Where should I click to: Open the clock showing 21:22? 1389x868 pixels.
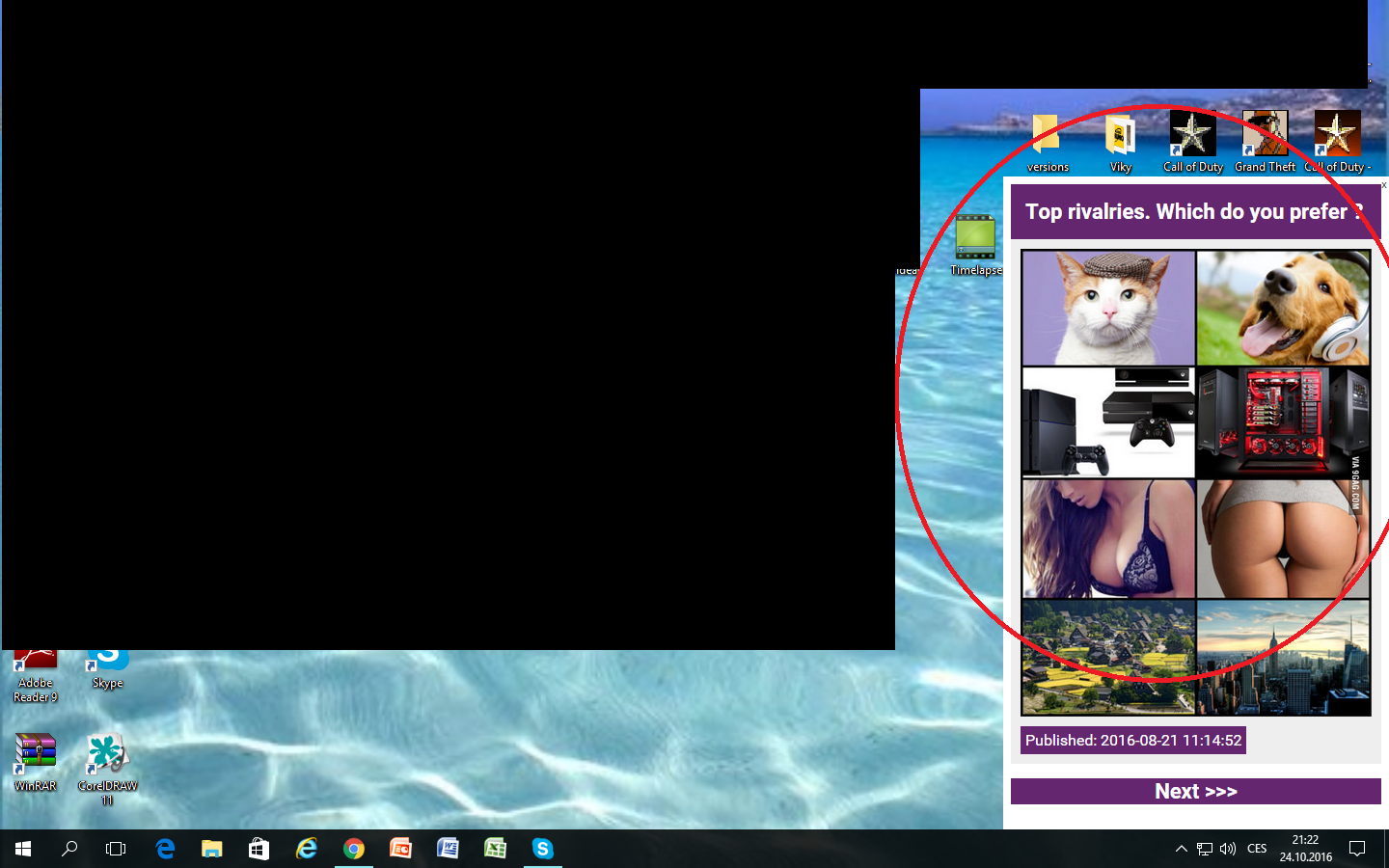(x=1306, y=849)
